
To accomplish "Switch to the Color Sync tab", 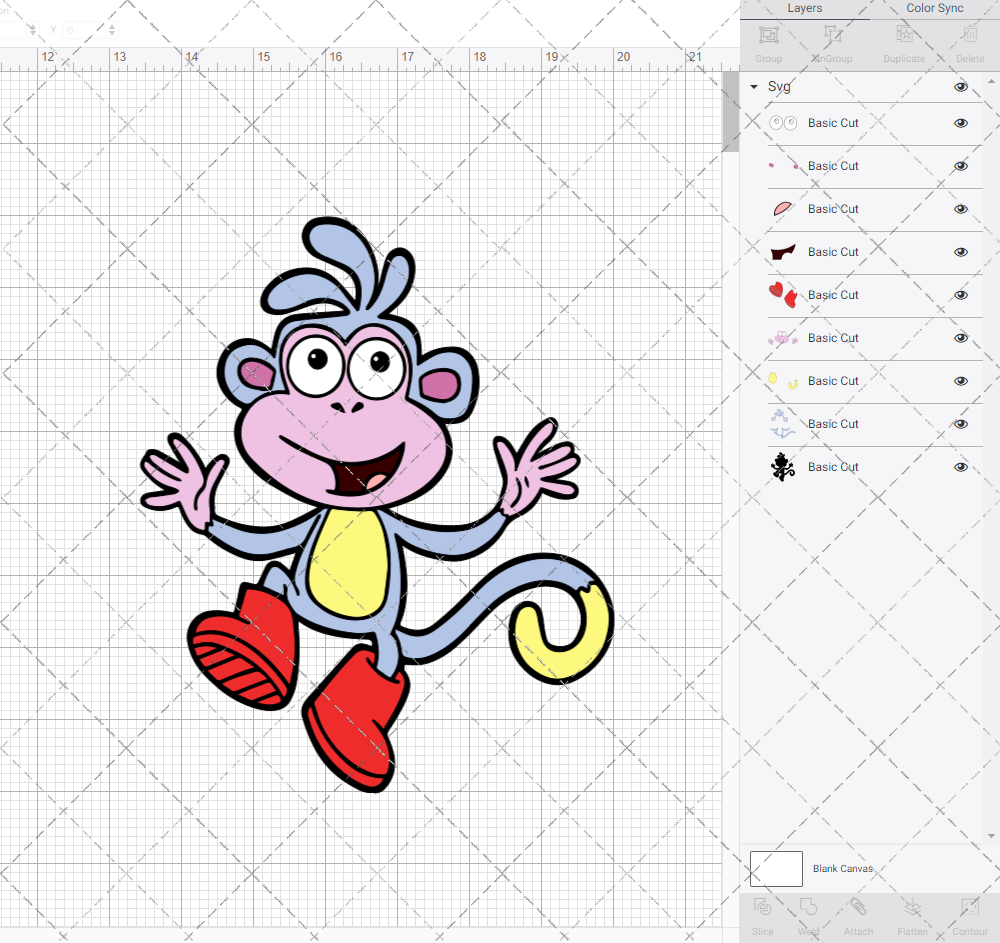I will pos(934,8).
